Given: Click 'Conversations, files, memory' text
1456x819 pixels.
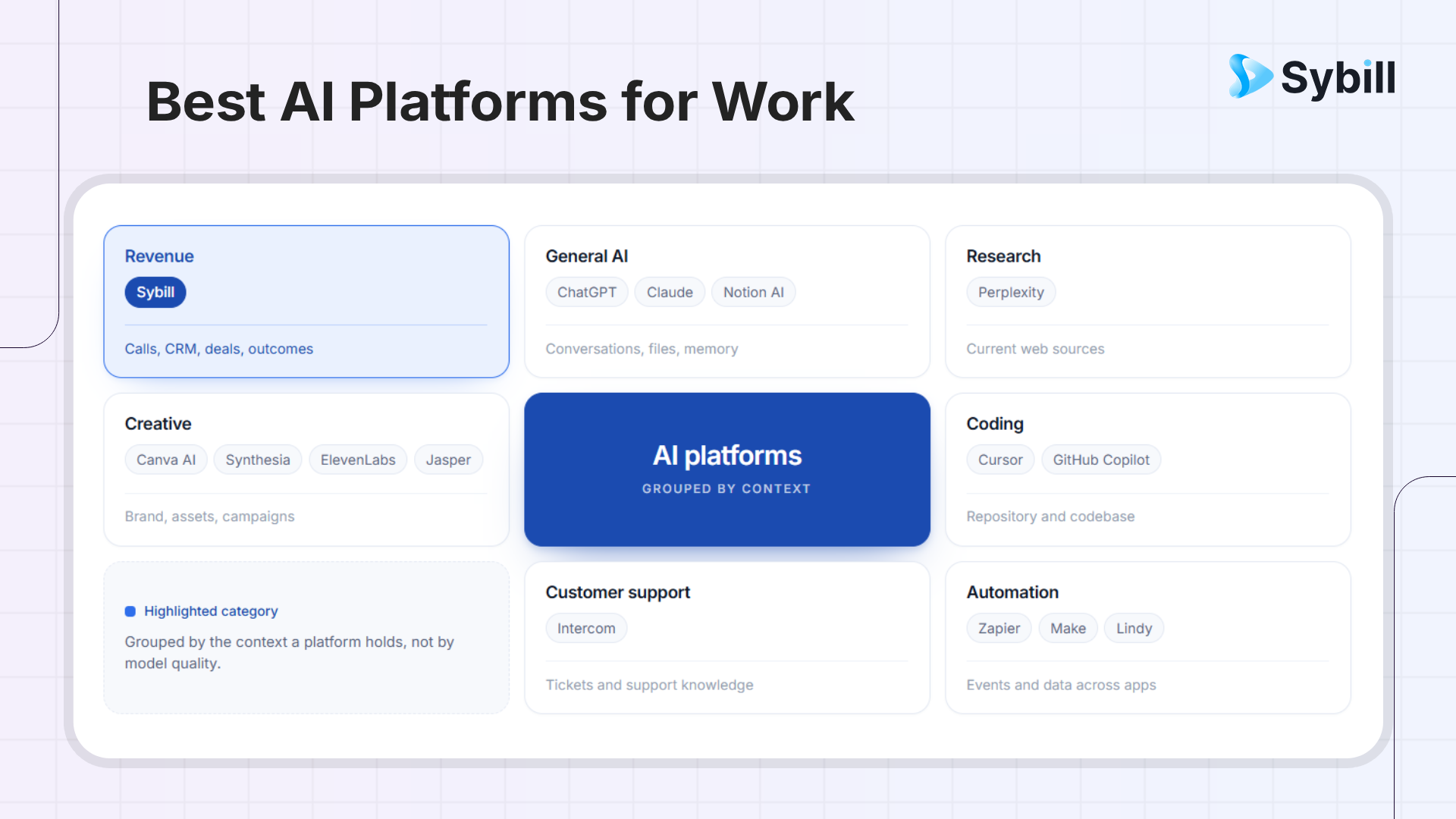Looking at the screenshot, I should click(x=642, y=349).
